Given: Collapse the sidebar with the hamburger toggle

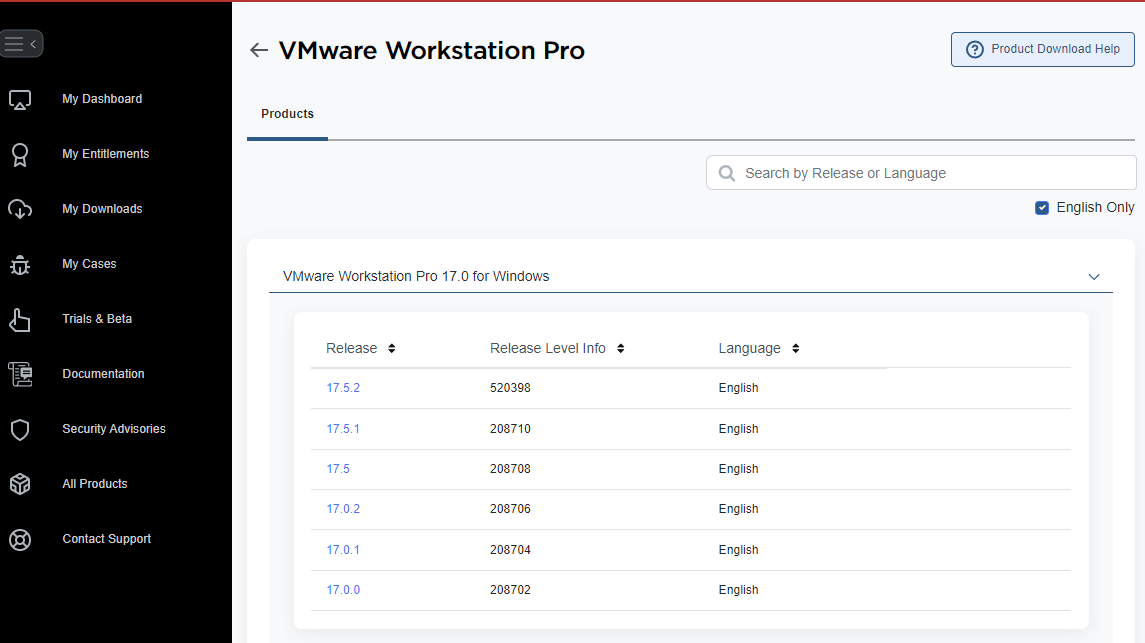Looking at the screenshot, I should 20,44.
